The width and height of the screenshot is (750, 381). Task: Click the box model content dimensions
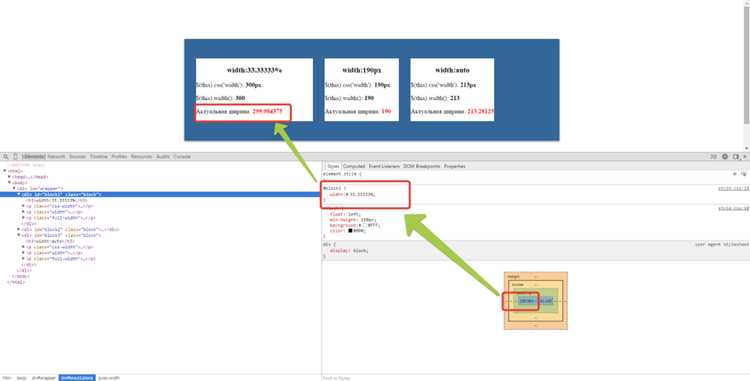527,301
